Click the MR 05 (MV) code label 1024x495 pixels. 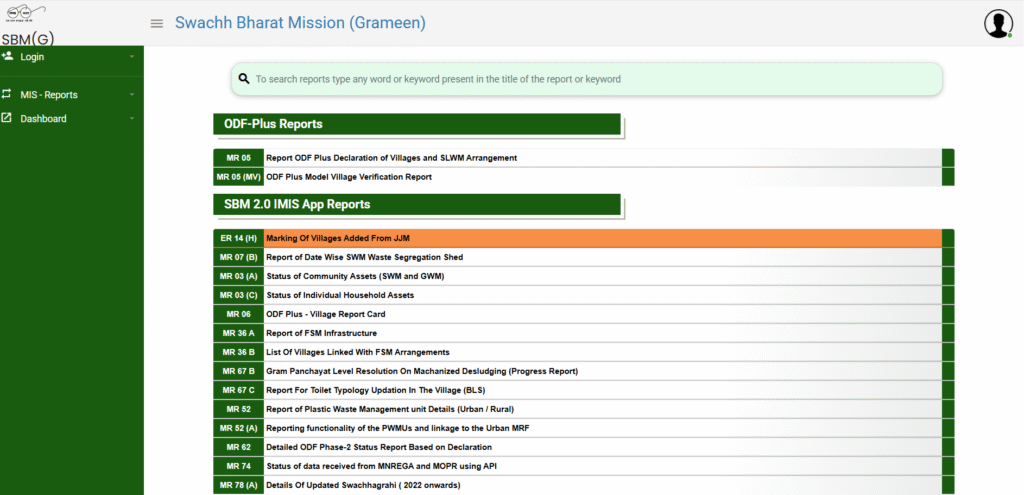238,177
